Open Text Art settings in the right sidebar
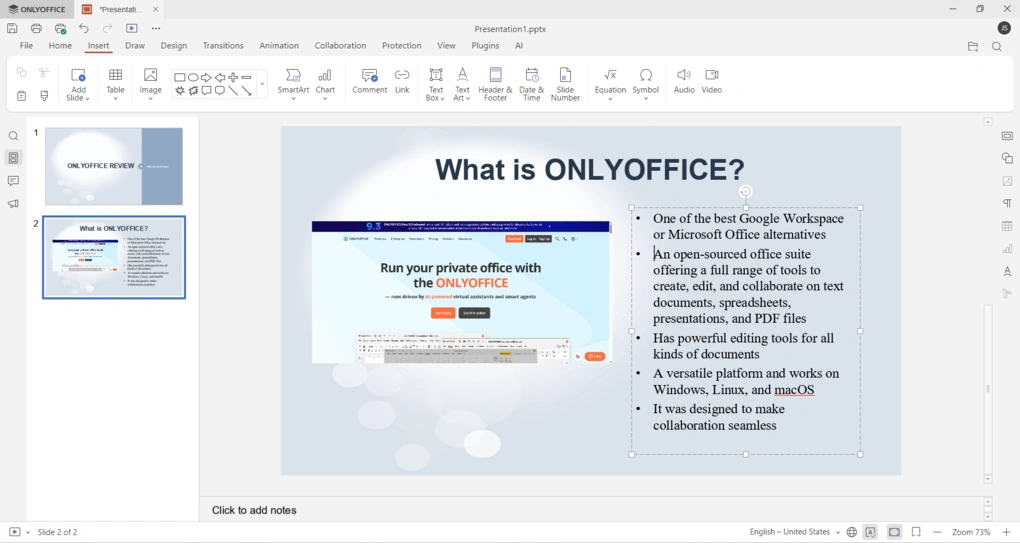Image resolution: width=1020 pixels, height=543 pixels. 1007,271
